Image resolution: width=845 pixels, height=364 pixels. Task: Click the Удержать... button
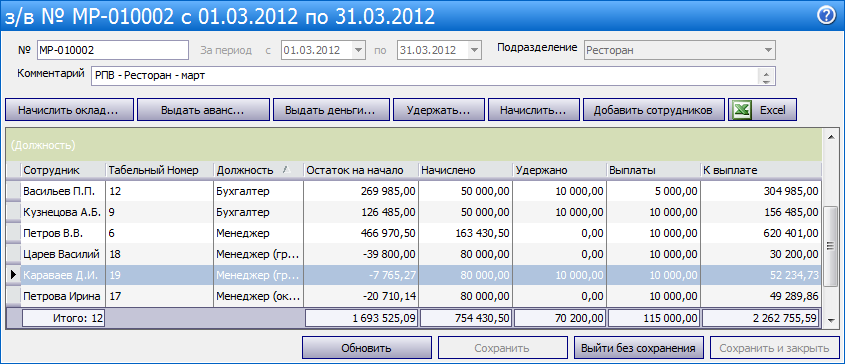(439, 110)
